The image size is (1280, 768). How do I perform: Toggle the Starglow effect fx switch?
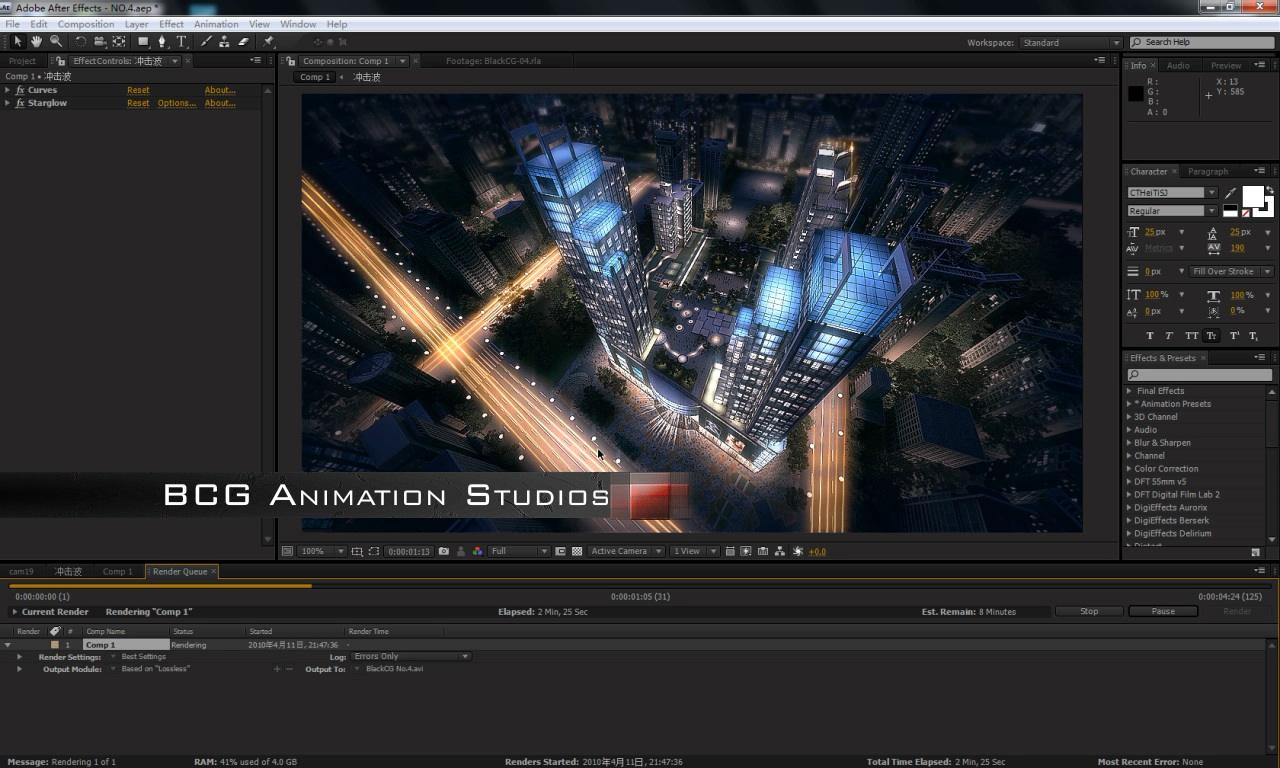(x=20, y=103)
